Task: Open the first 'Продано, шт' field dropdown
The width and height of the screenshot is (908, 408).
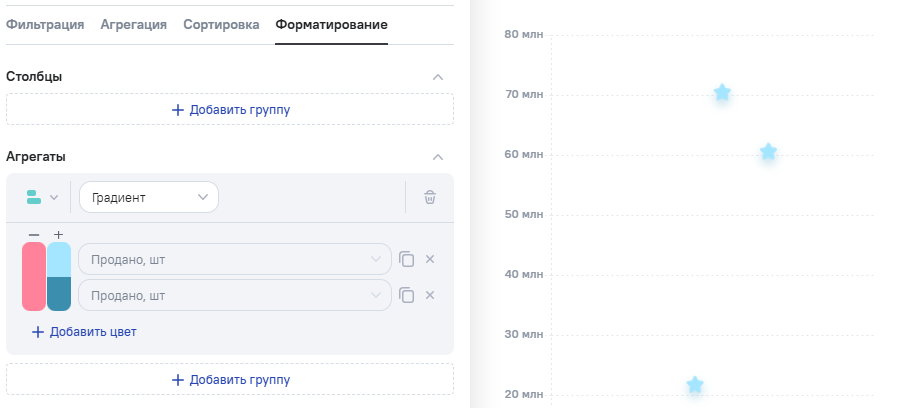Action: point(235,259)
